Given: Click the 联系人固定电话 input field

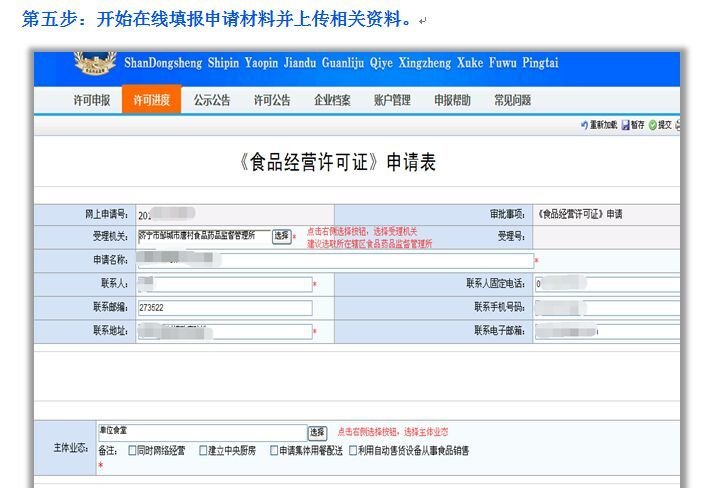Looking at the screenshot, I should coord(607,284).
